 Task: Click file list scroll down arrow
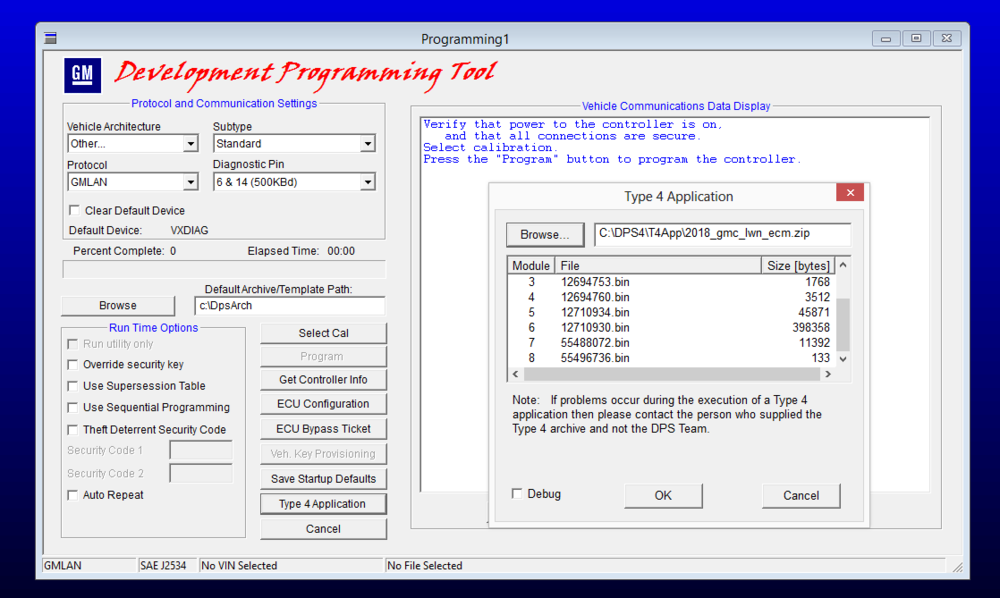tap(843, 359)
